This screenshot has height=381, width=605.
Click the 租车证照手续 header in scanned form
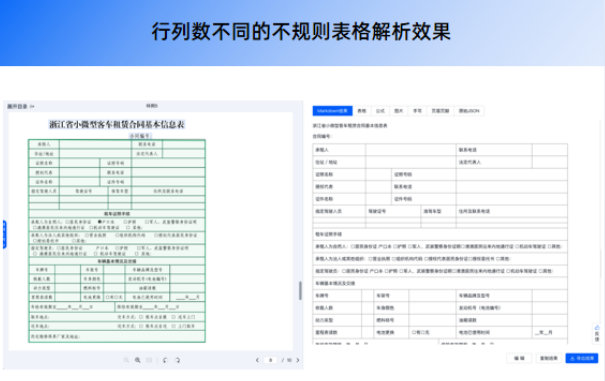(117, 213)
